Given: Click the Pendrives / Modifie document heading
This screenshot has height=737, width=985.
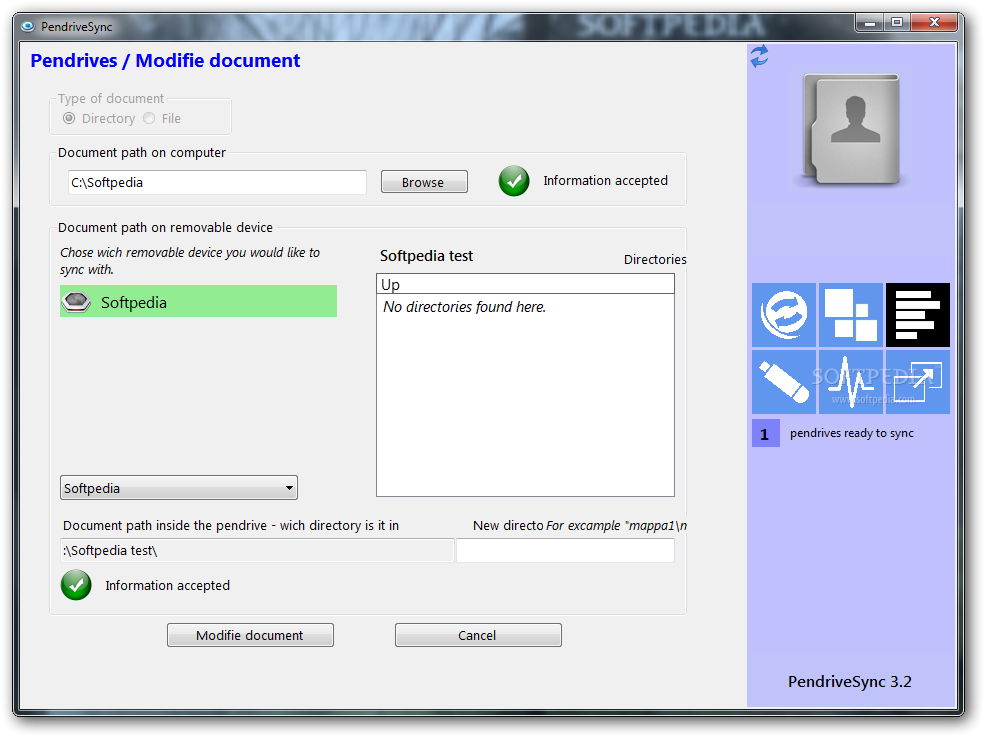Looking at the screenshot, I should pos(165,60).
